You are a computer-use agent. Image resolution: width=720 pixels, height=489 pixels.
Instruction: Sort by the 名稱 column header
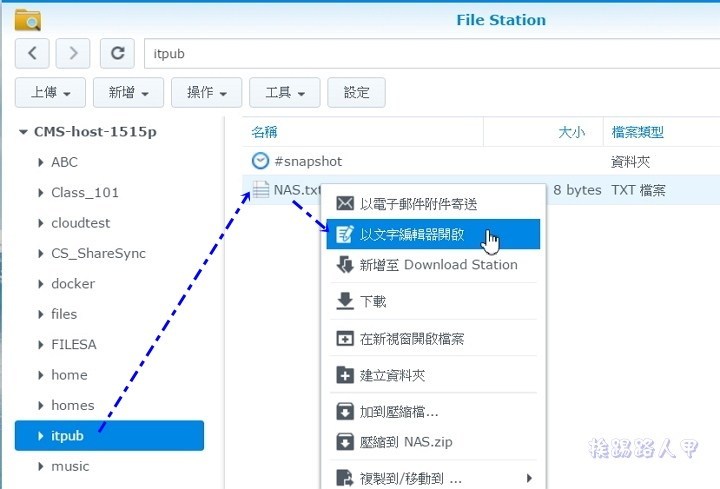point(363,132)
